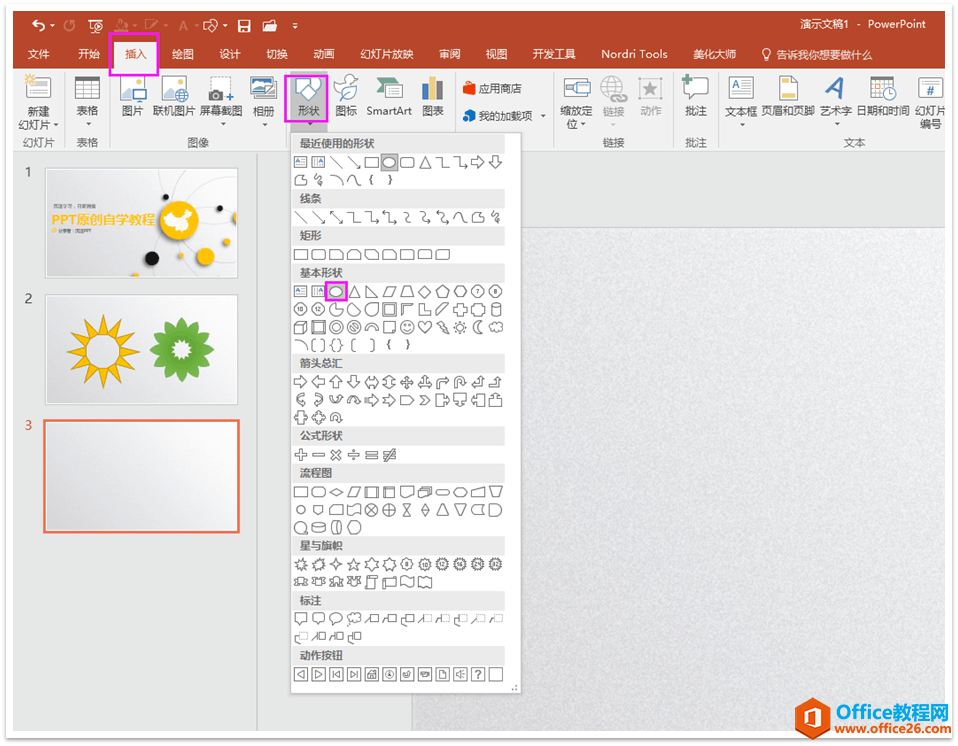Select slide 1 thumbnail PPT原创自学教程
The image size is (958, 746).
tap(142, 223)
